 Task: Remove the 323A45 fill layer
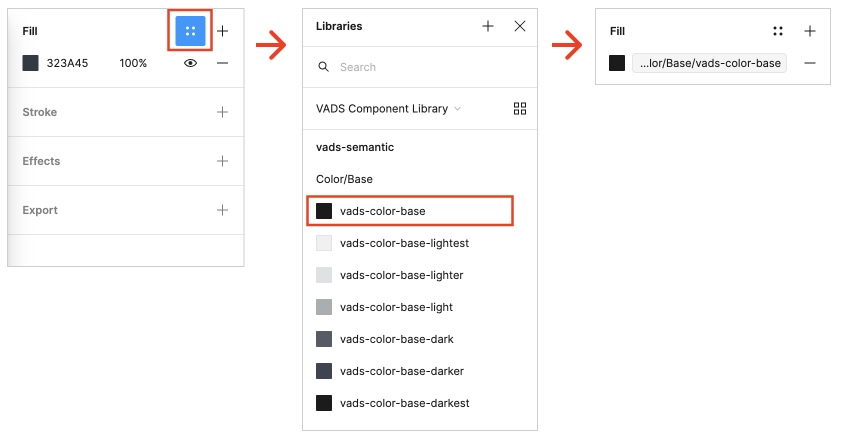(x=223, y=63)
